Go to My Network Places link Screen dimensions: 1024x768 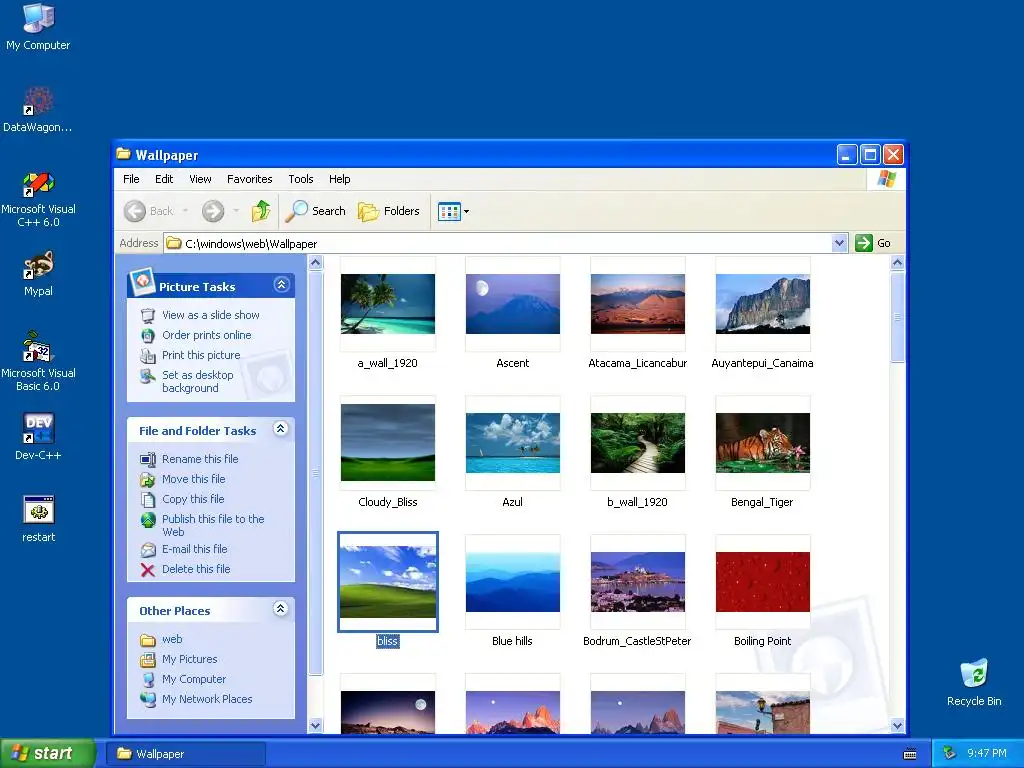click(x=207, y=699)
